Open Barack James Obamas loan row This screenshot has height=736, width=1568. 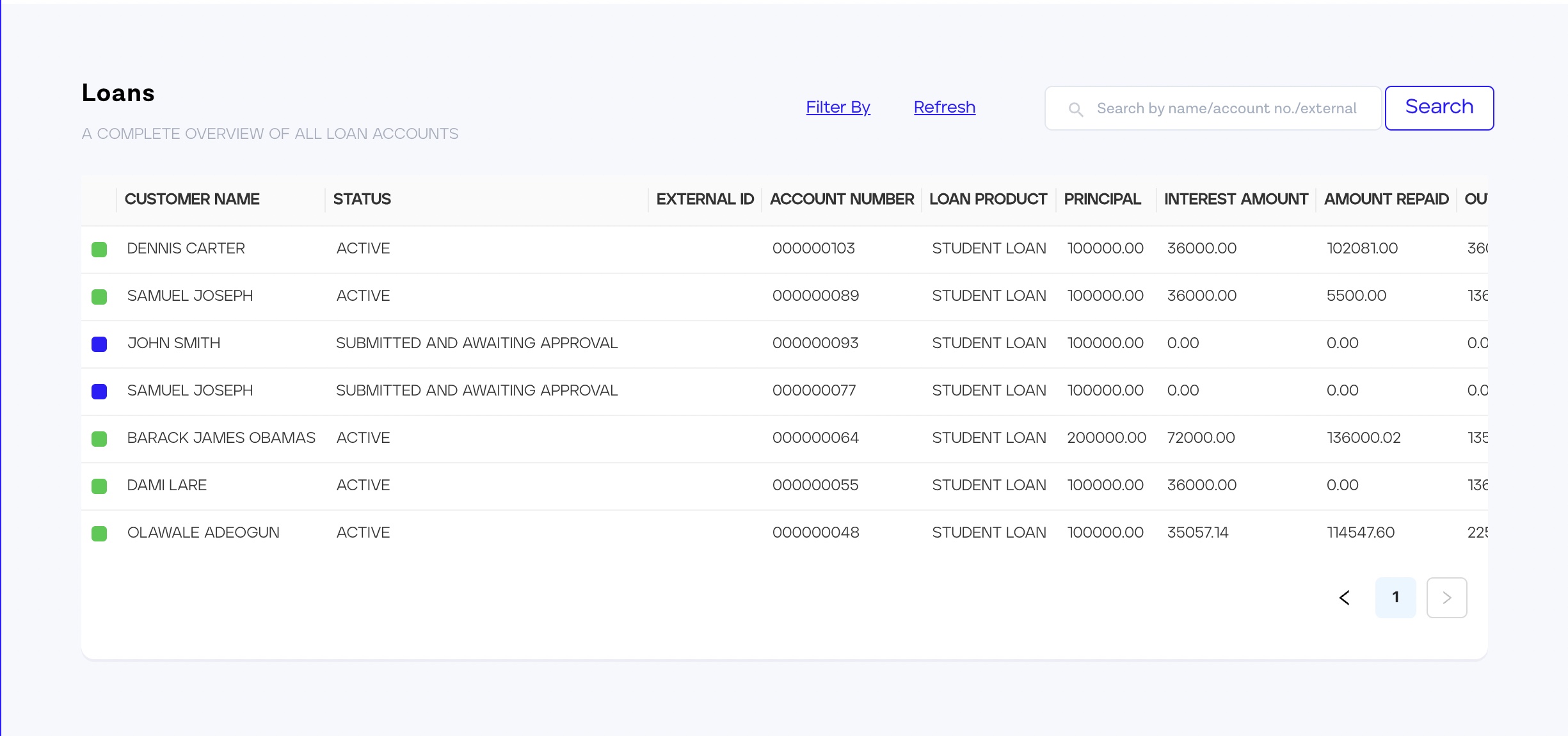click(x=221, y=438)
